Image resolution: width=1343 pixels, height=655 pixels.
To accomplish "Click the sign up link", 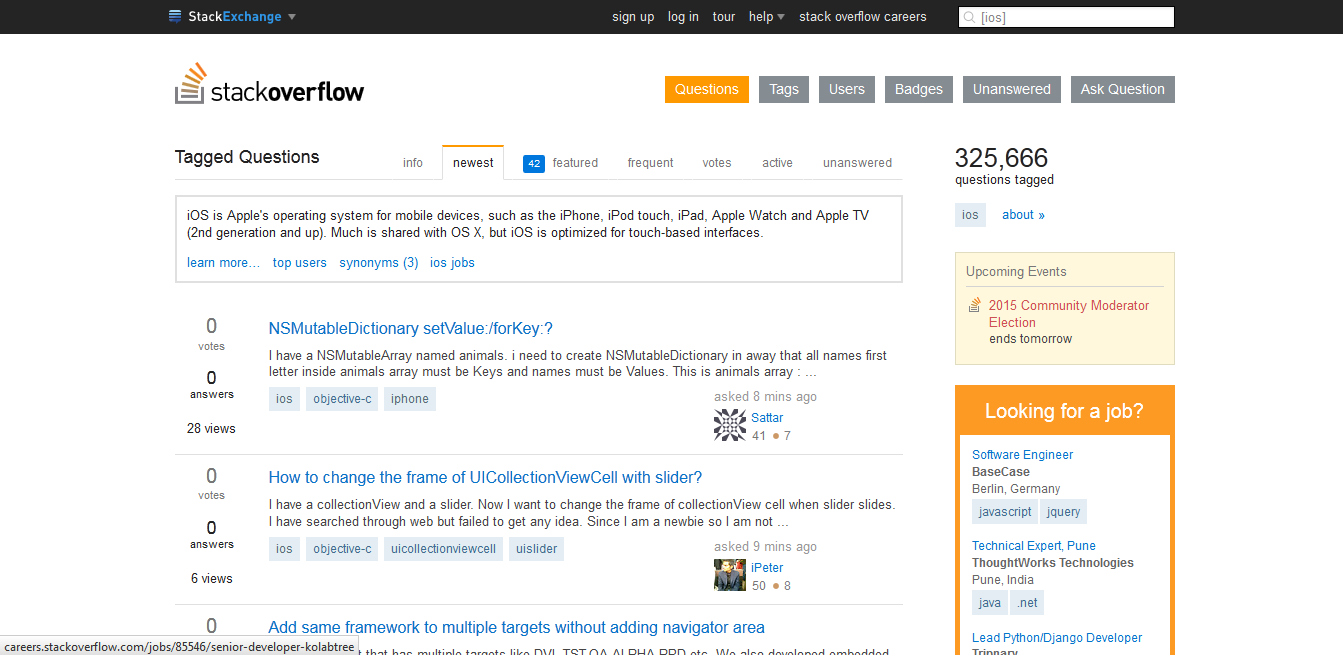I will [633, 17].
